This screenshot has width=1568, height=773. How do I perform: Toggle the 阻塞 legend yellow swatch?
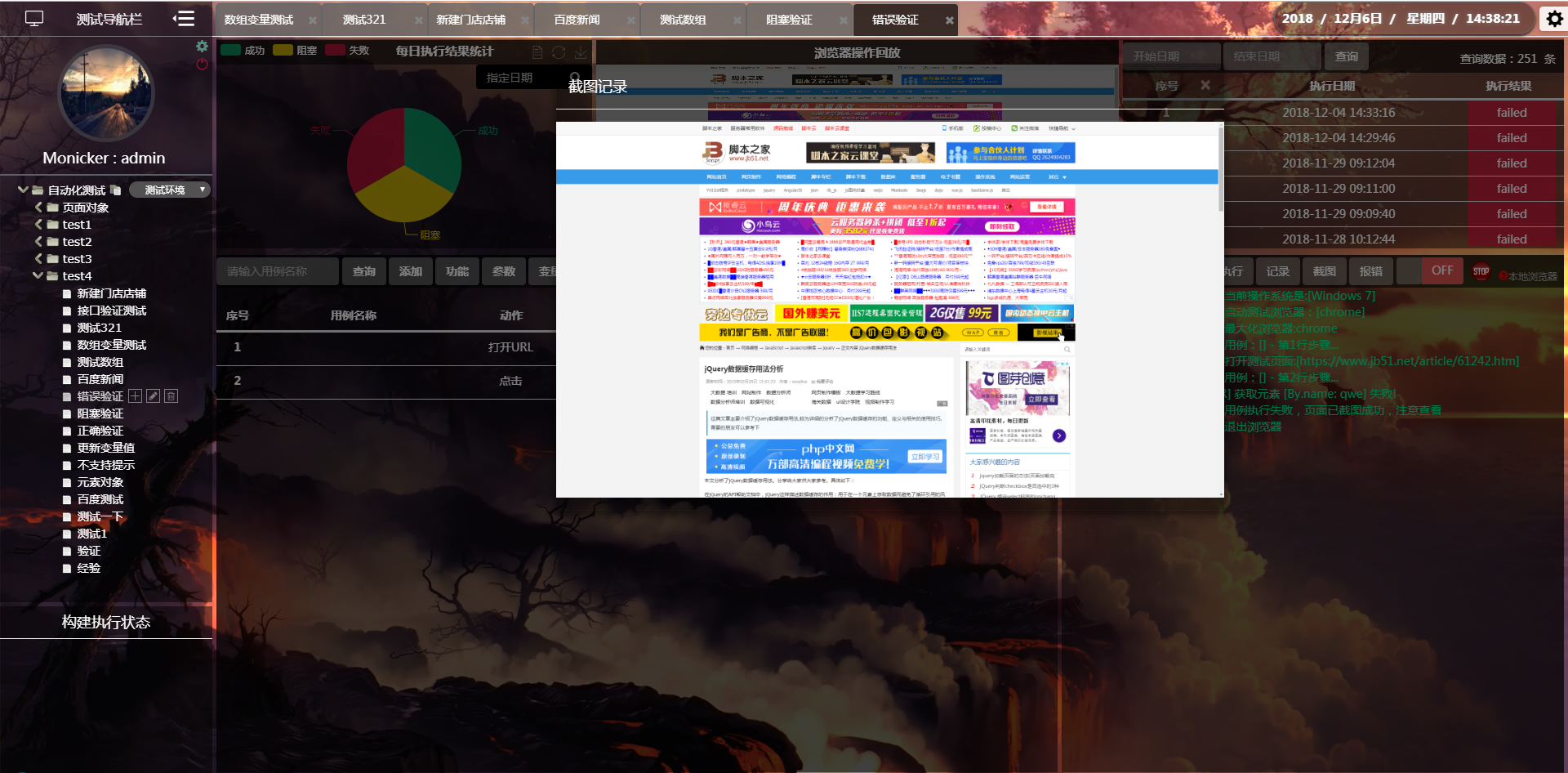point(283,50)
